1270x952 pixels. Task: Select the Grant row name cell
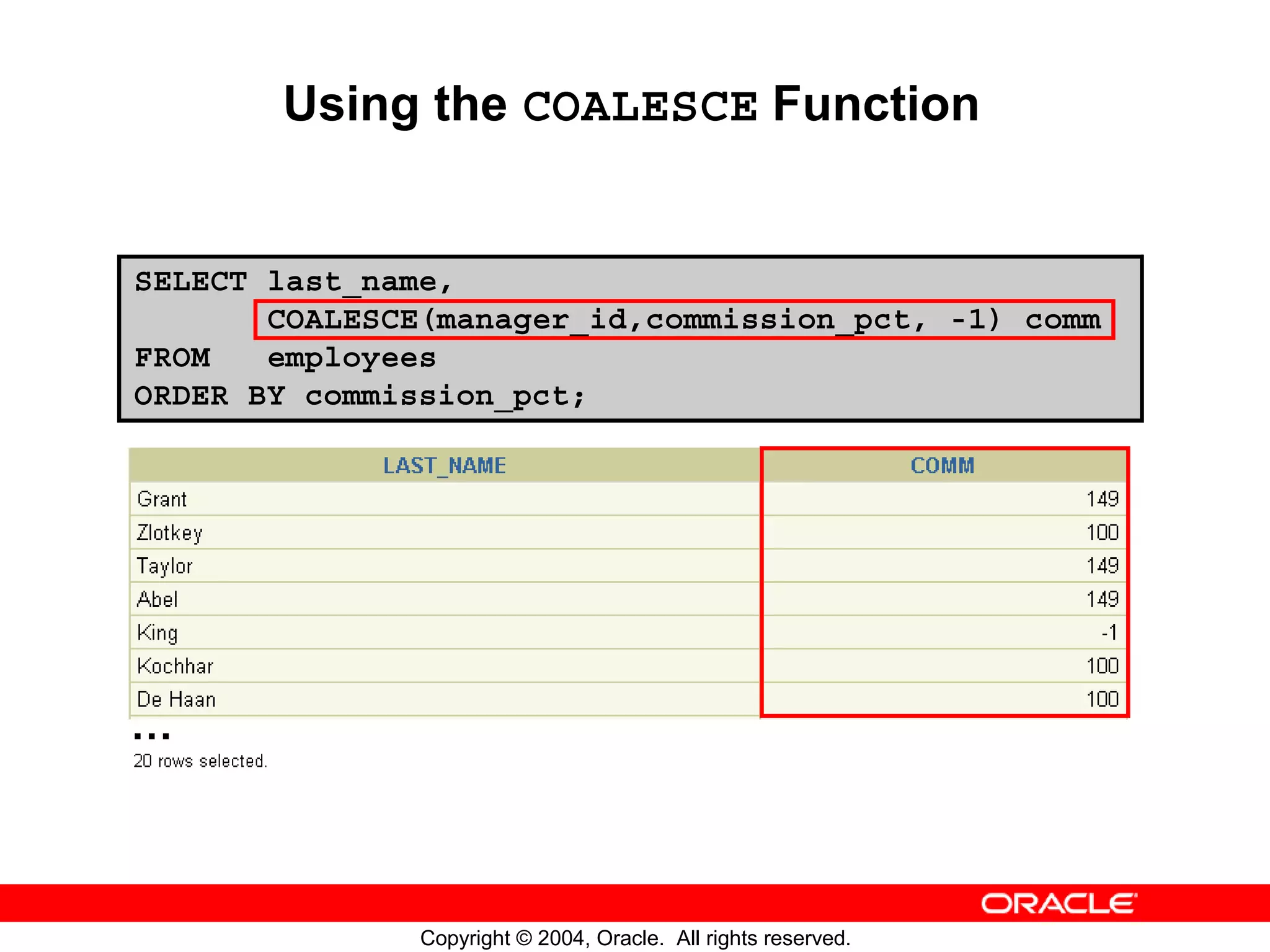coord(162,500)
